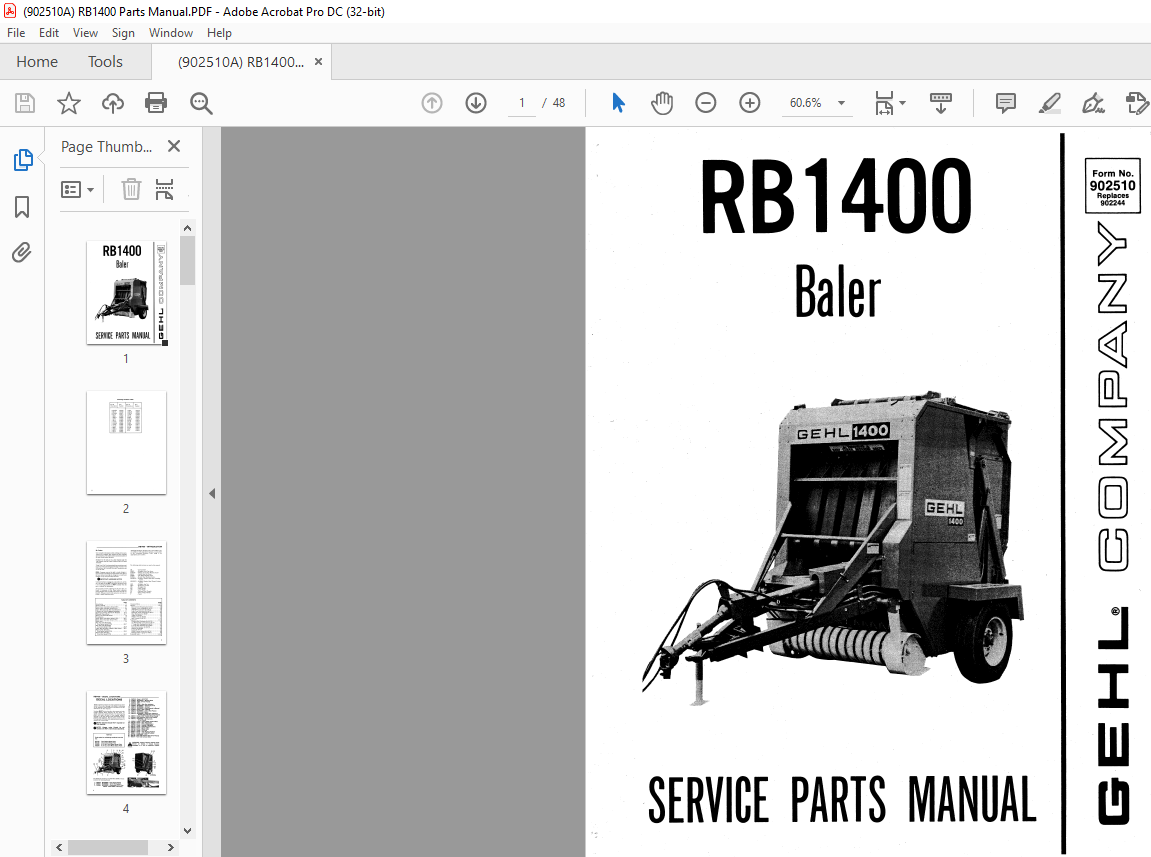Click the upload to cloud icon
1151x857 pixels.
click(112, 103)
